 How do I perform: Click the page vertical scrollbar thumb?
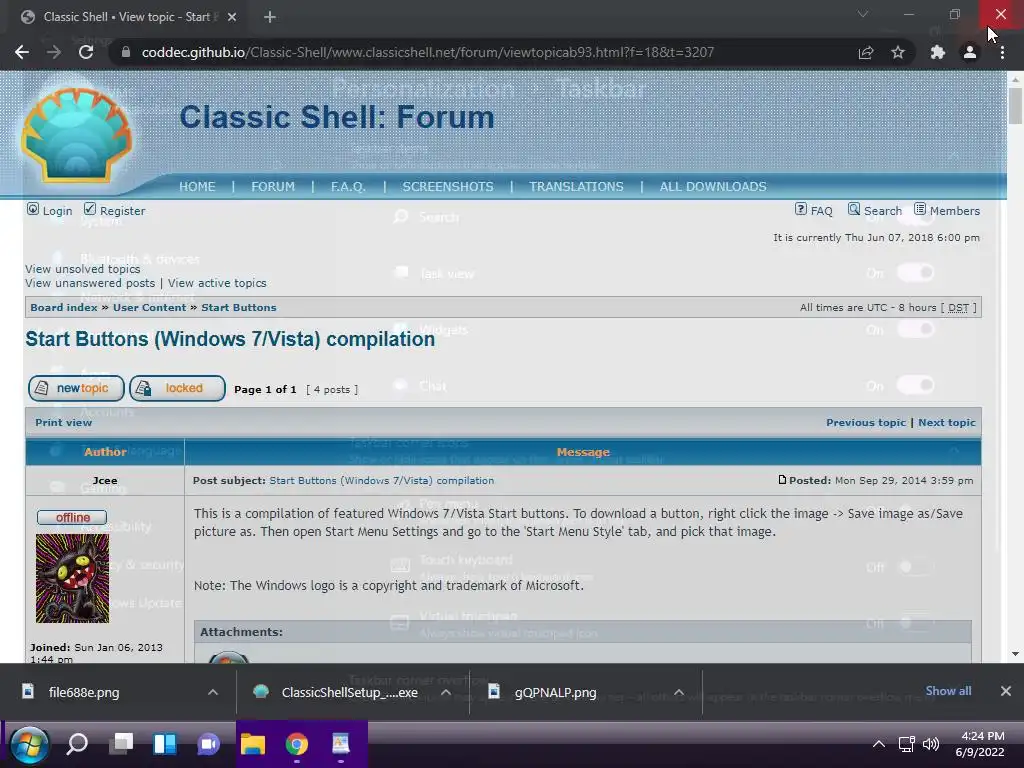pos(1015,105)
